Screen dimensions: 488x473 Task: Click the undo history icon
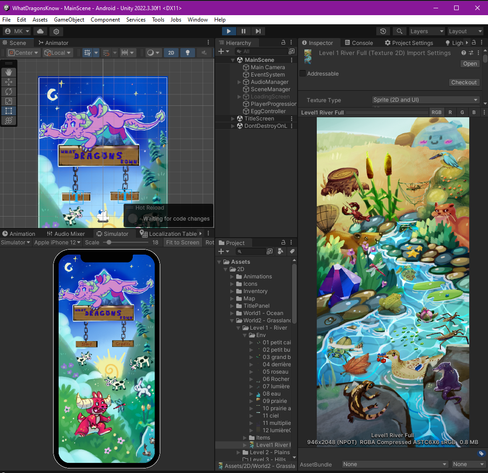[383, 31]
